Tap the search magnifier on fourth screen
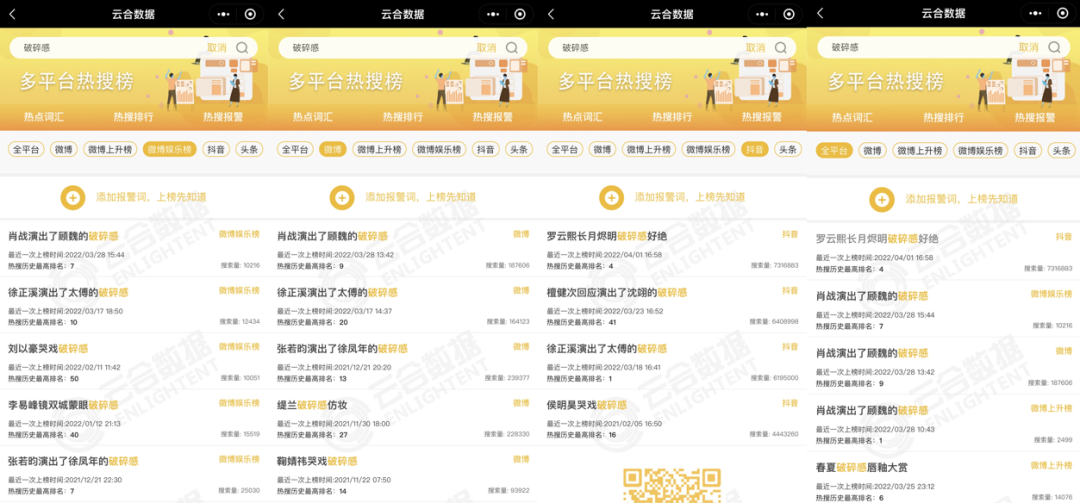 (x=1054, y=48)
